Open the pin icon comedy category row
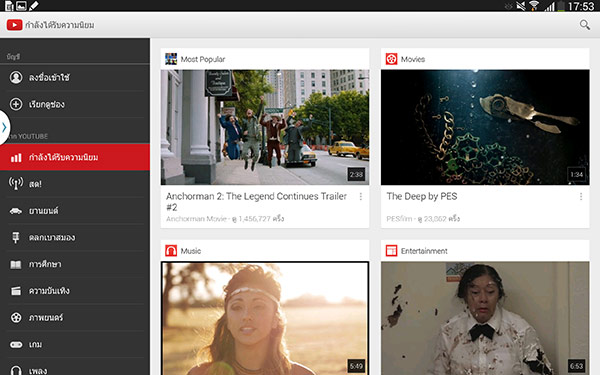The height and width of the screenshot is (375, 600). pyautogui.click(x=75, y=237)
